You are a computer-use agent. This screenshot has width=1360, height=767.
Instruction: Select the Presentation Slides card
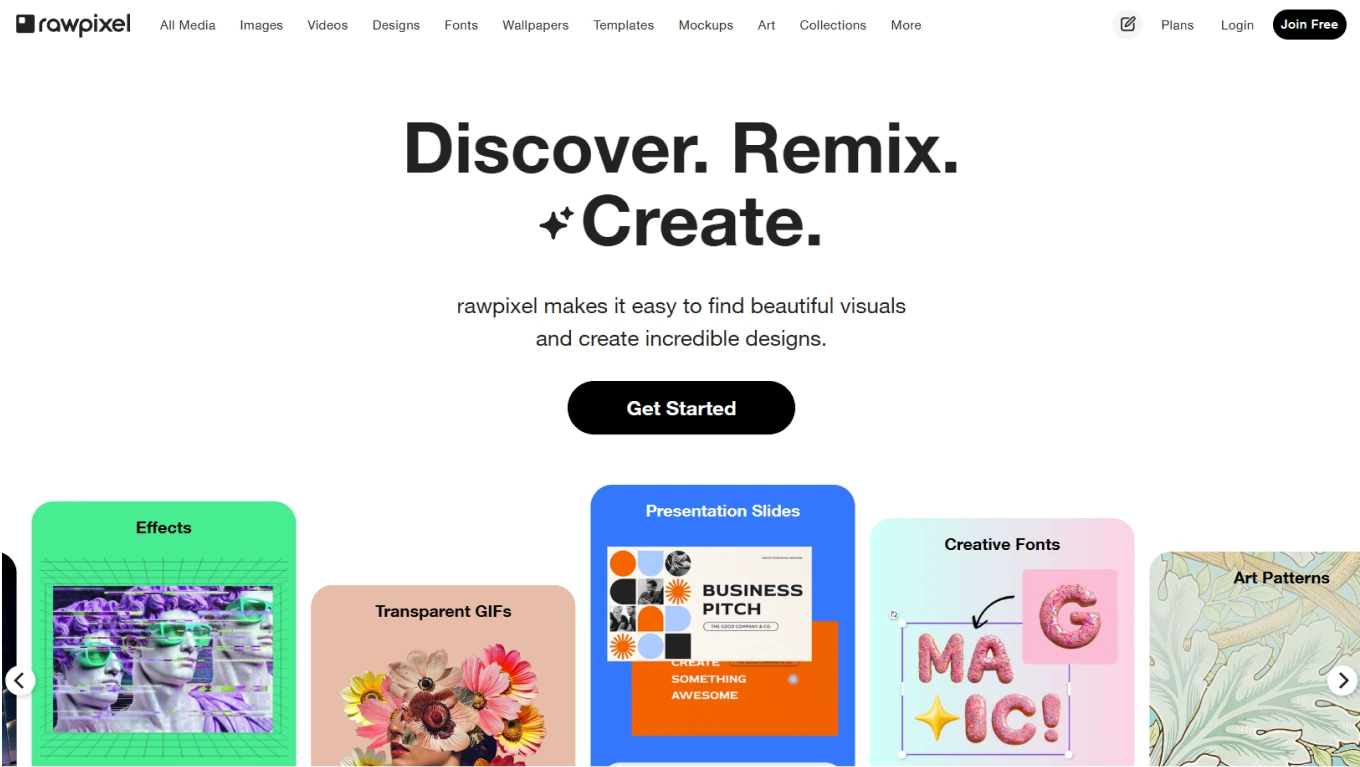723,626
